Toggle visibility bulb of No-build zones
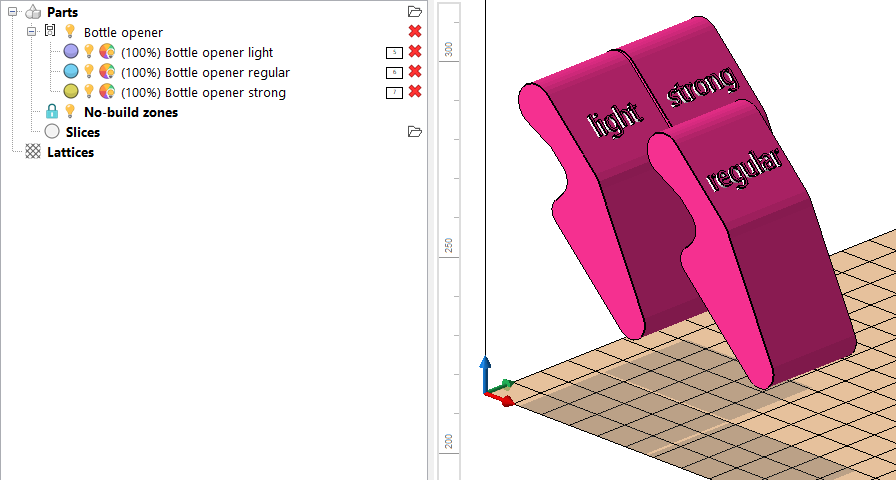This screenshot has height=480, width=896. (70, 111)
